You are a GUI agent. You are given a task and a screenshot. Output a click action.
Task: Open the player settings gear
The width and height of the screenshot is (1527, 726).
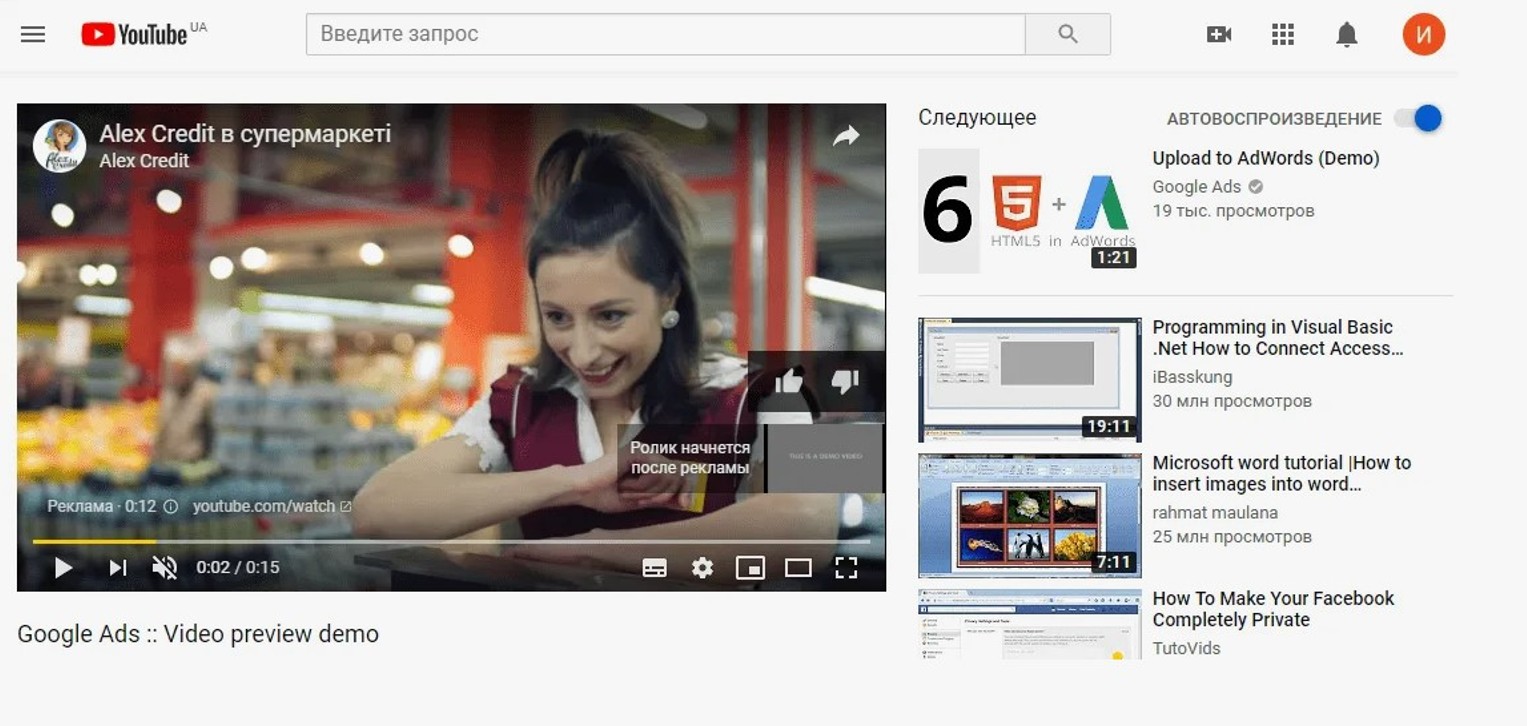click(702, 568)
